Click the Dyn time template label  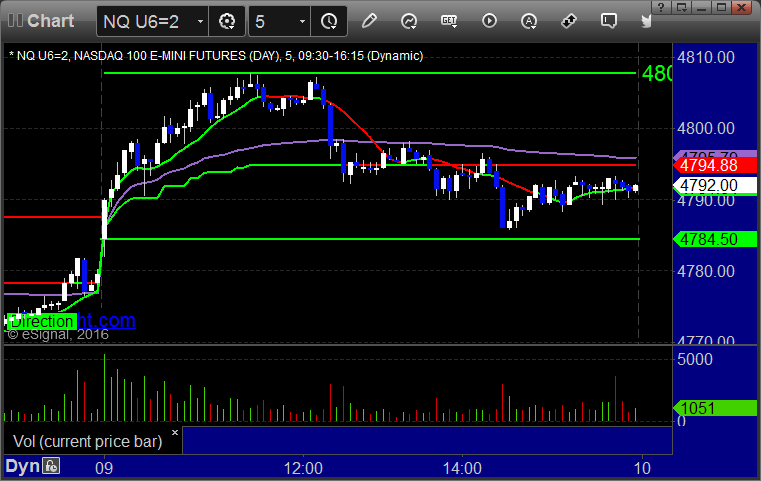22,466
